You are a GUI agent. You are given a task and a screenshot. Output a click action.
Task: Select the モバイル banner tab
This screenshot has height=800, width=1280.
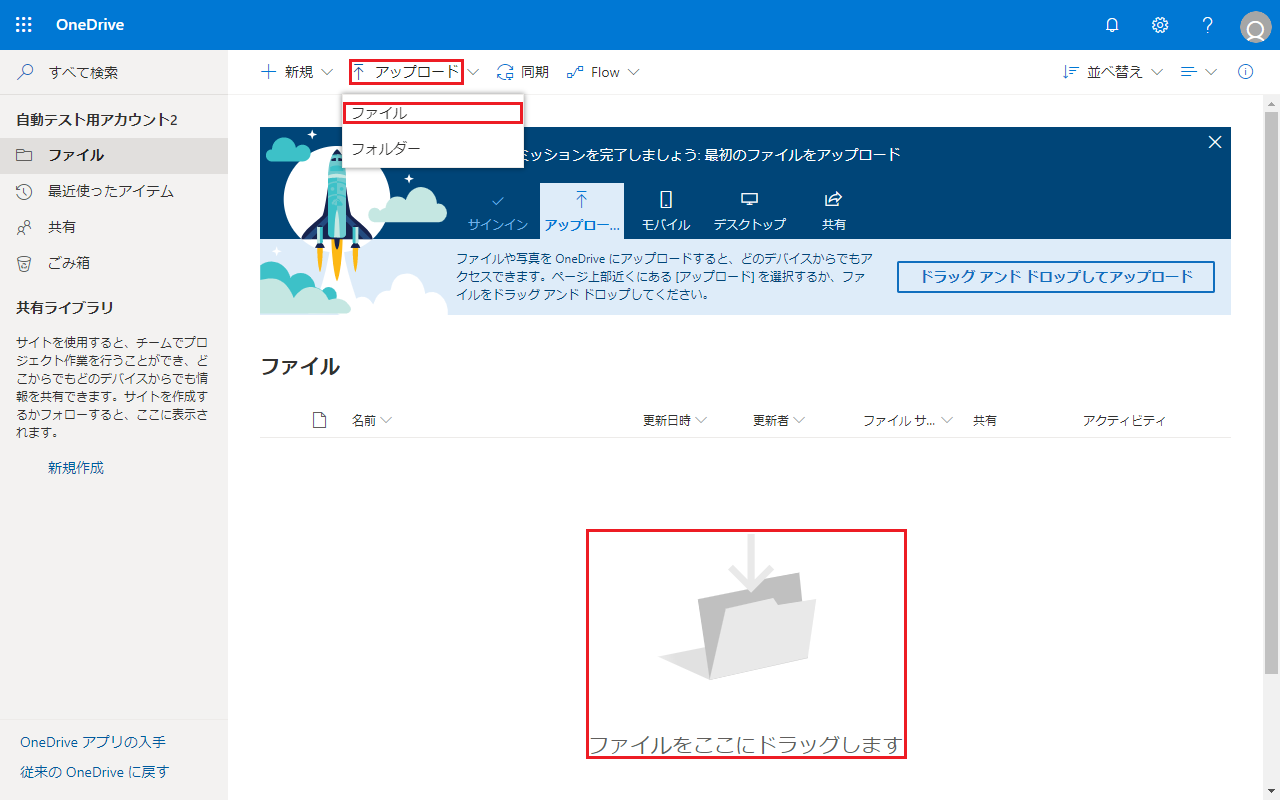pos(666,211)
